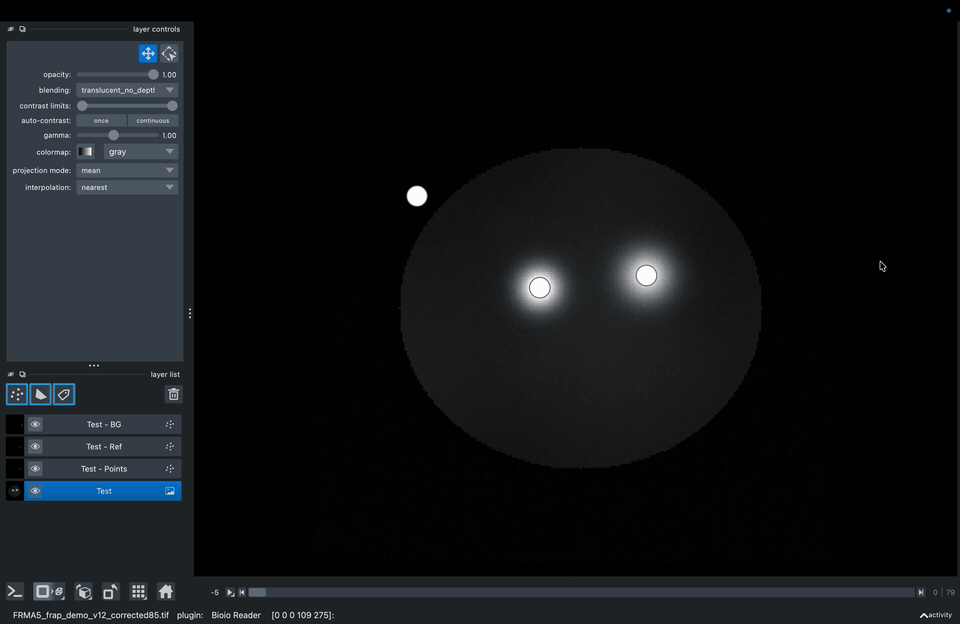Expand the activity indicator
960x624 pixels.
click(x=936, y=615)
